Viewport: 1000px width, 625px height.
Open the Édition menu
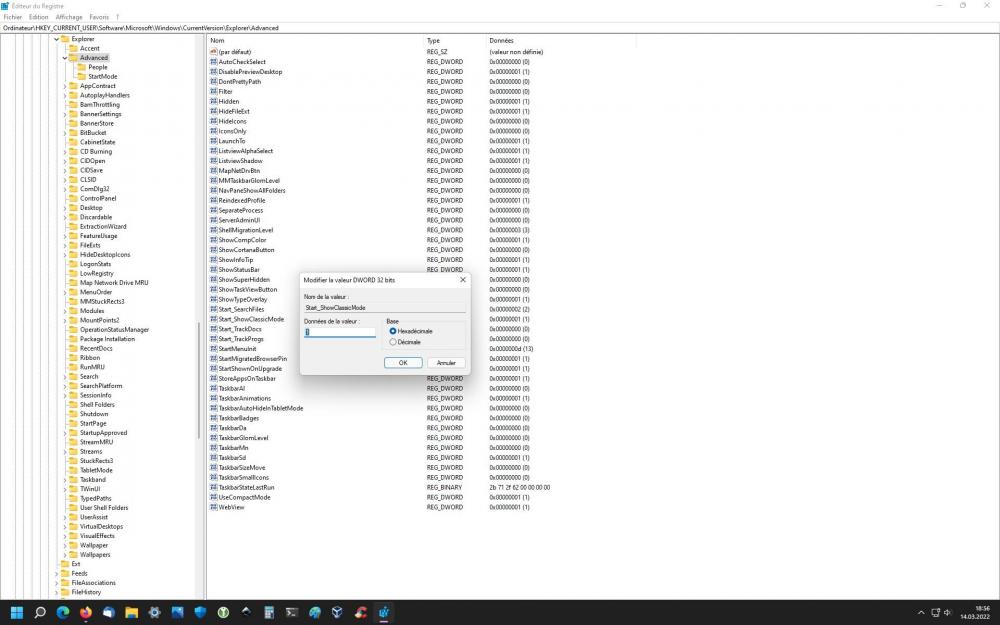click(40, 17)
